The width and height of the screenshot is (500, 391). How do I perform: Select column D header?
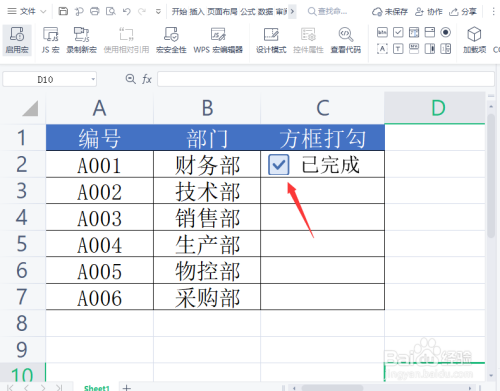(435, 108)
